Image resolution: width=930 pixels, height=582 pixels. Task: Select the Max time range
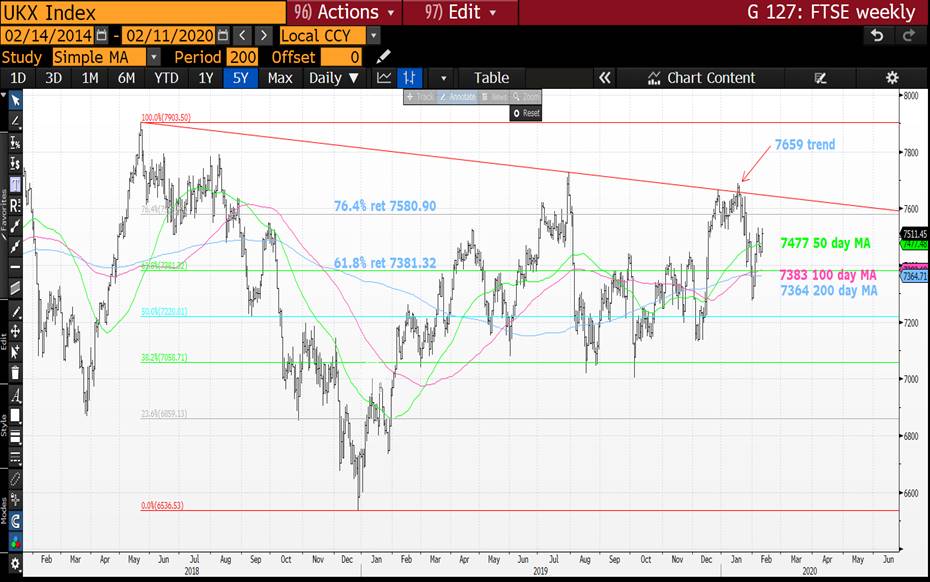280,78
